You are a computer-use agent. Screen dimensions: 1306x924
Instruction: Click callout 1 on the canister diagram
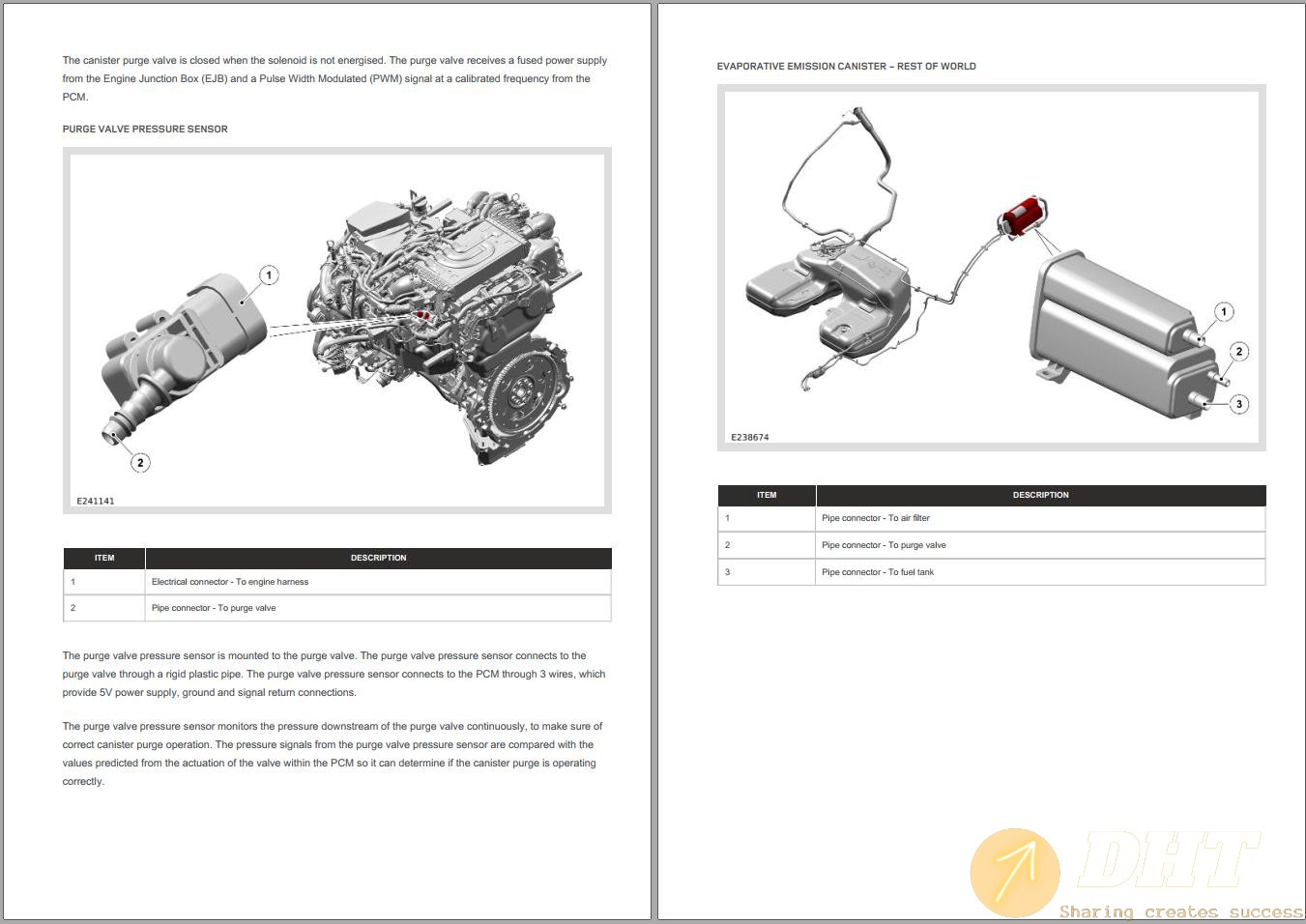[x=1224, y=311]
